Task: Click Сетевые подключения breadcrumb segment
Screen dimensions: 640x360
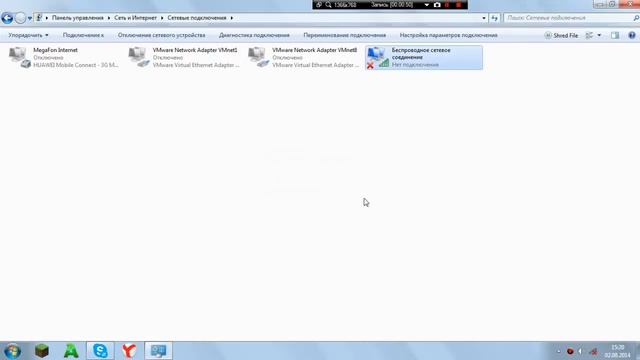Action: point(196,18)
